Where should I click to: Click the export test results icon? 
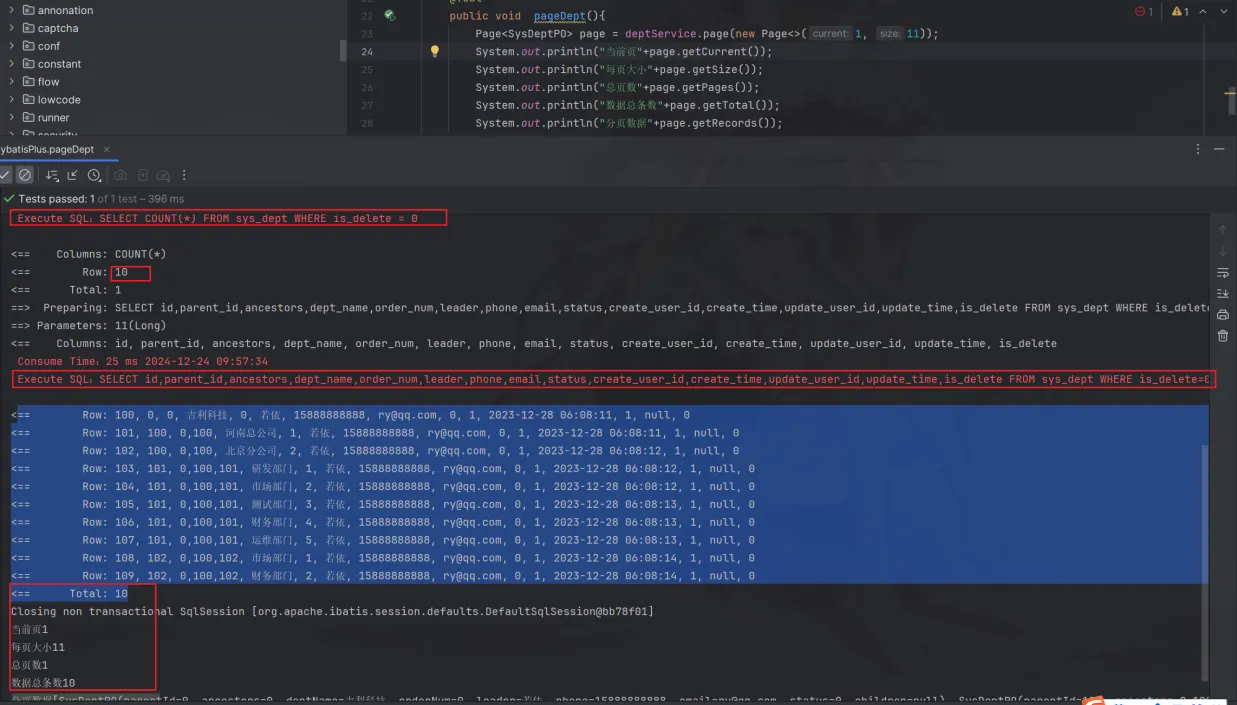[142, 175]
